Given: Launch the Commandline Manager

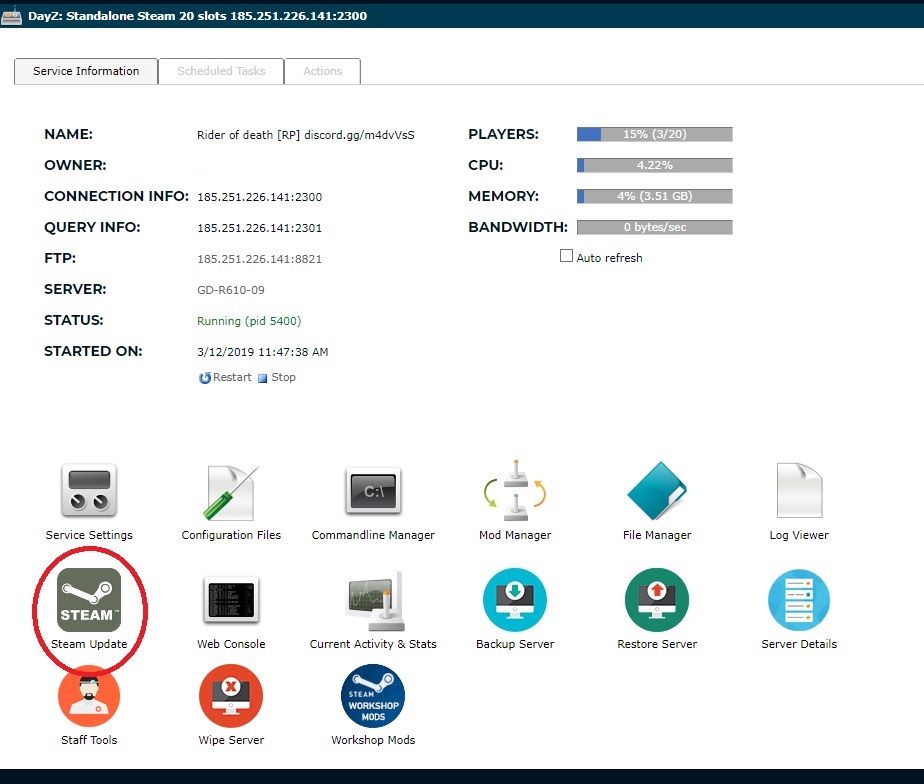Looking at the screenshot, I should [373, 491].
